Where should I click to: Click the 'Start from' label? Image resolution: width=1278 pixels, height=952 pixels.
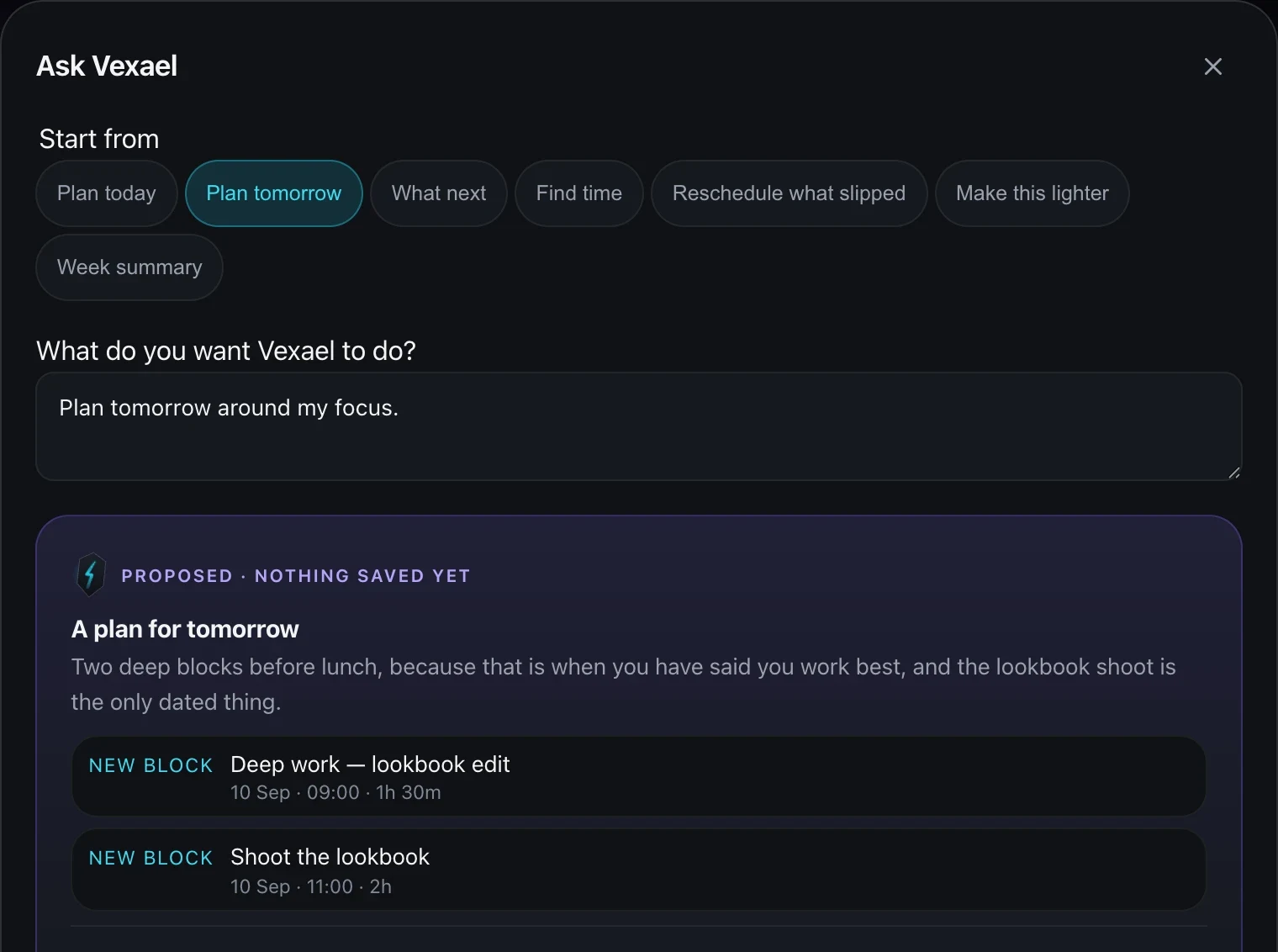pyautogui.click(x=99, y=139)
